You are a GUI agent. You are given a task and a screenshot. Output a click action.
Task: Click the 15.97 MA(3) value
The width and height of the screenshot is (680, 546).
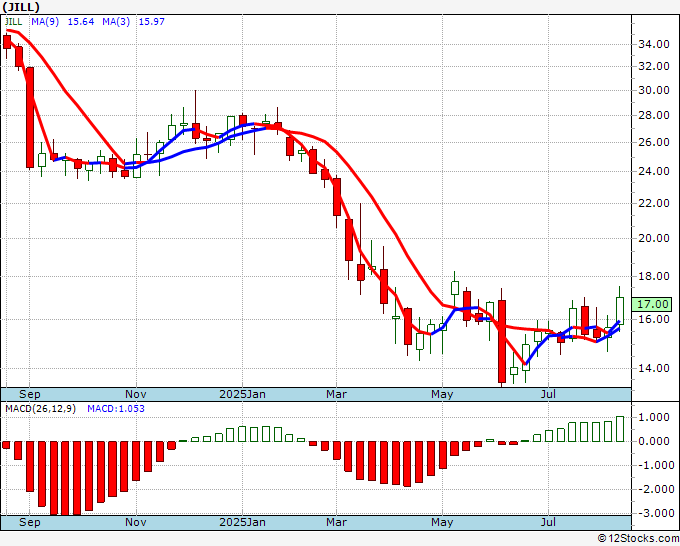point(151,21)
